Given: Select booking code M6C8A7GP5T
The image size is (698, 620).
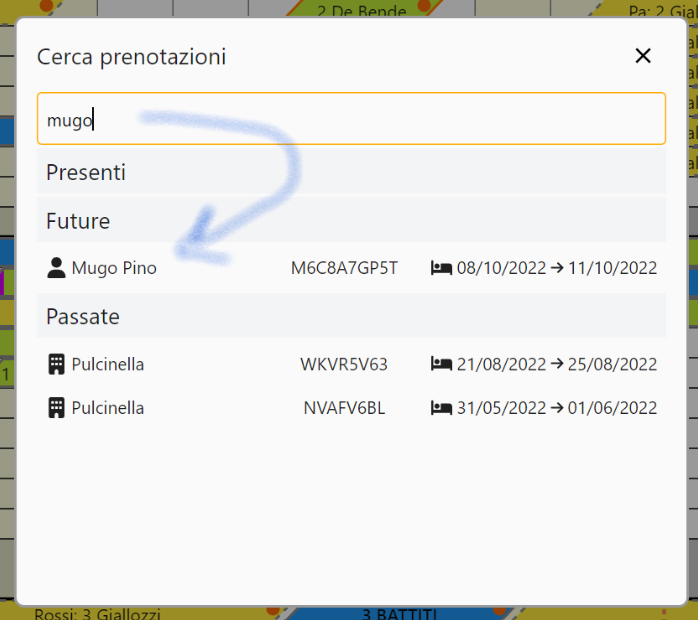Looking at the screenshot, I should coord(344,268).
